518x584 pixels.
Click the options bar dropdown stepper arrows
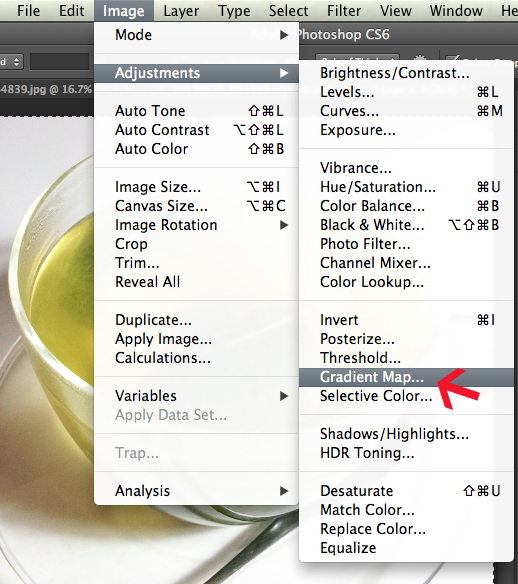click(16, 61)
